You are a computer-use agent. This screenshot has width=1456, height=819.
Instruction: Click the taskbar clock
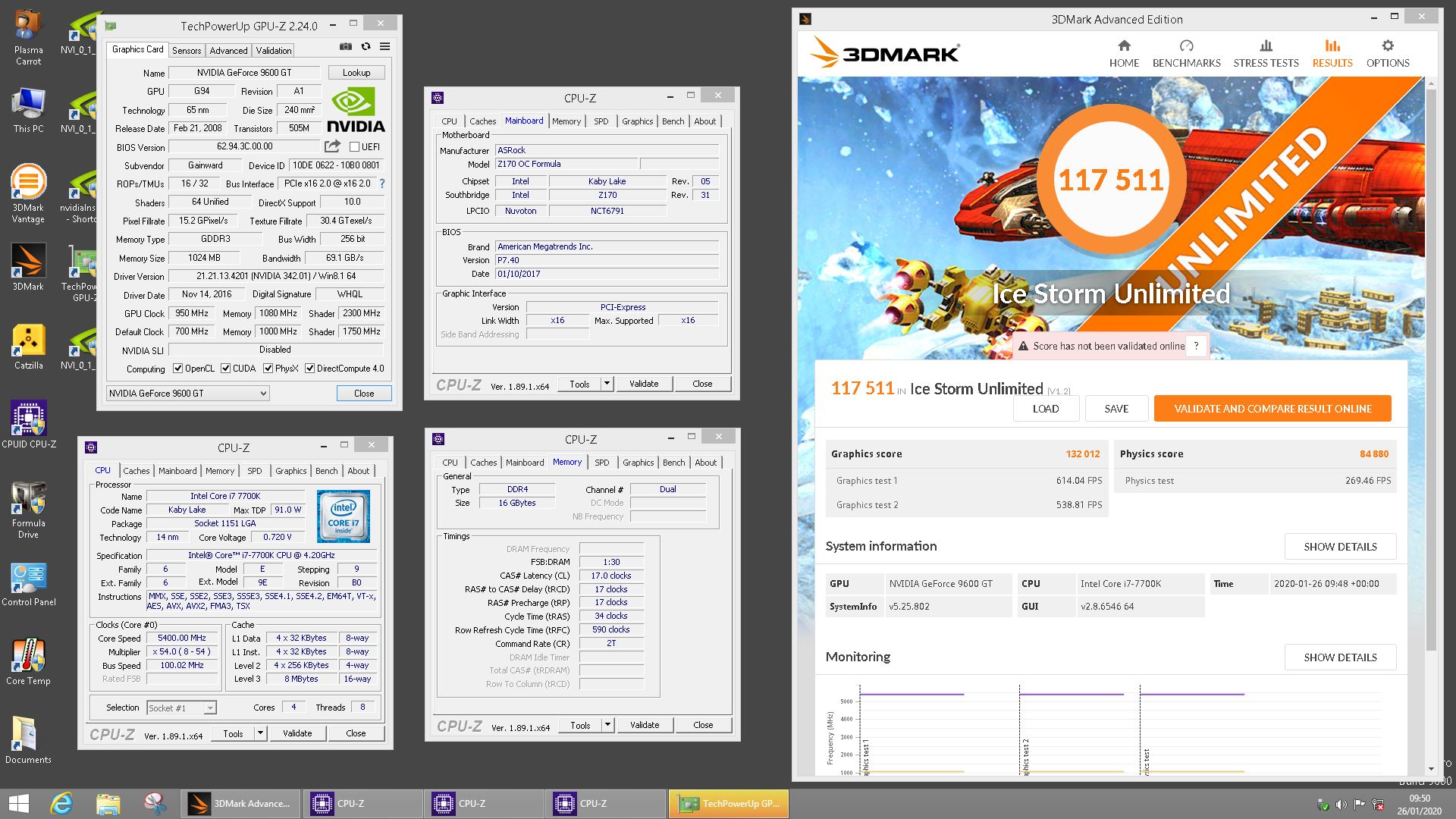pos(1420,804)
